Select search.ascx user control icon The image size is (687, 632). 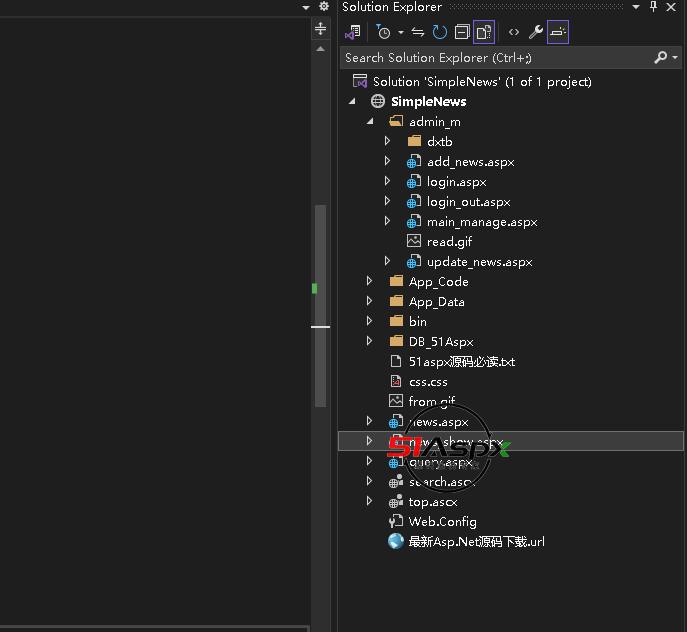[x=396, y=481]
